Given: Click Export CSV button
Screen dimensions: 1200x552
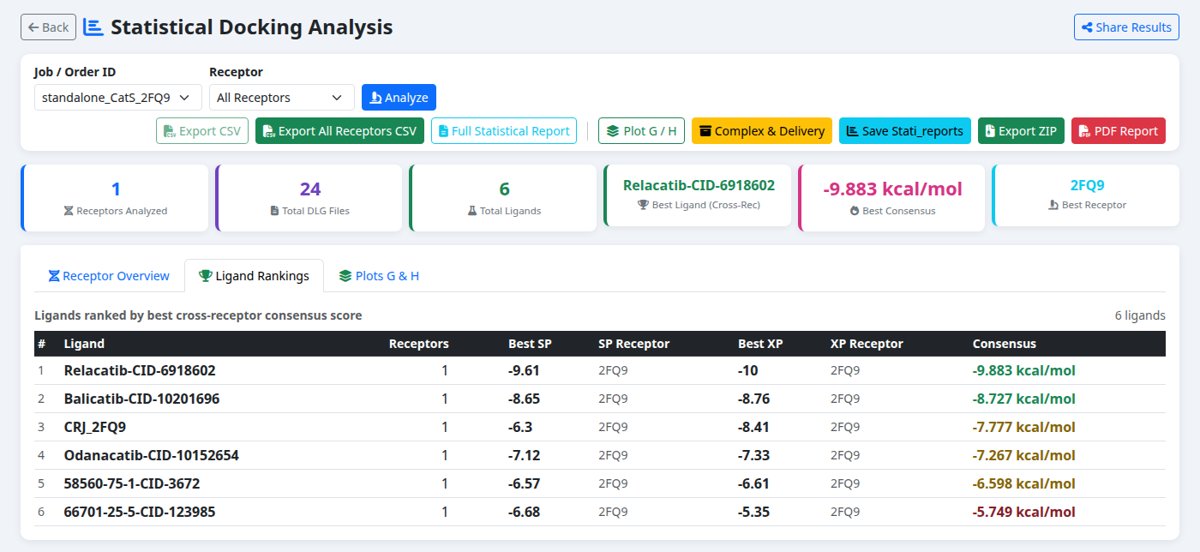Looking at the screenshot, I should click(202, 131).
